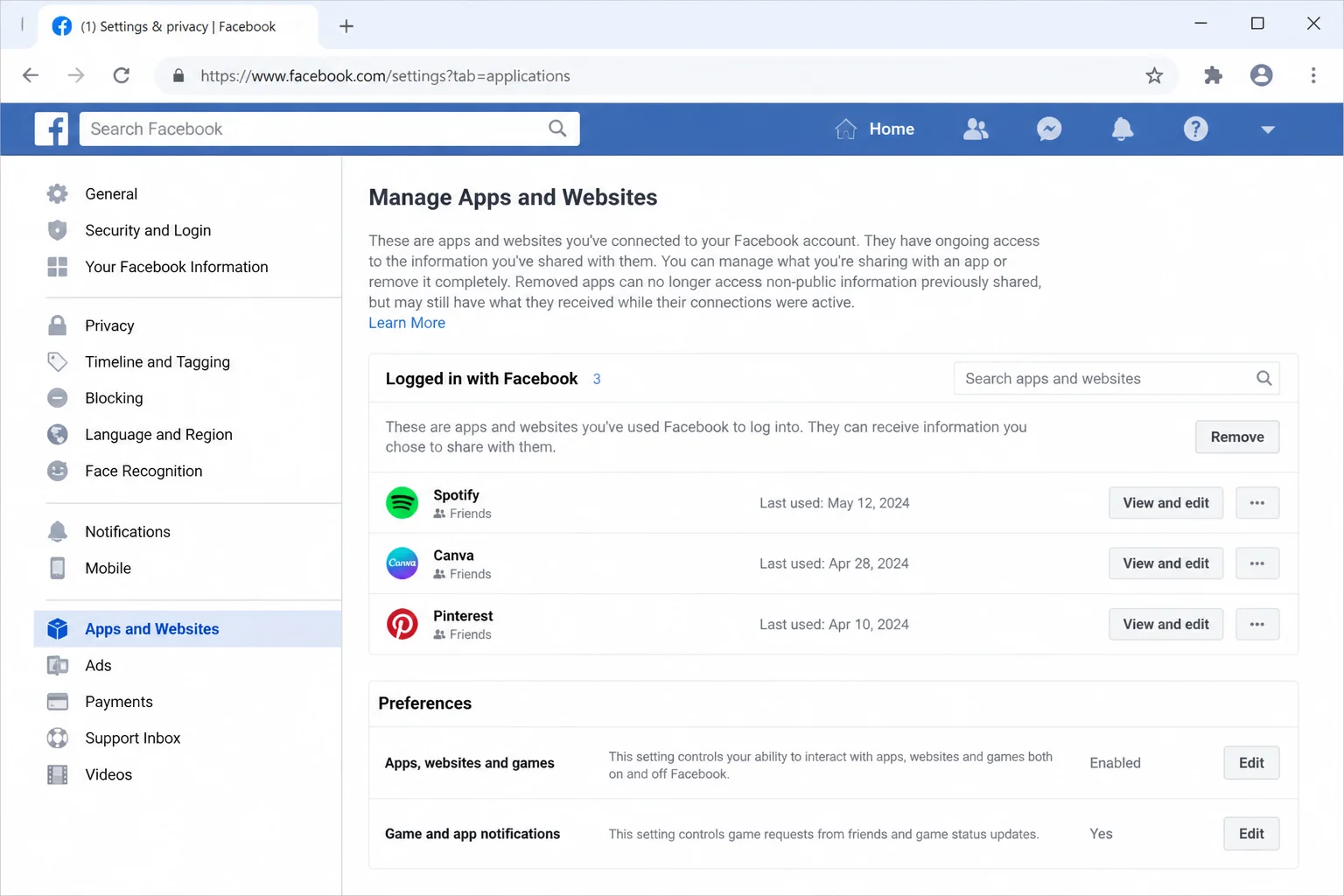Select the Settings & privacy browser tab
Viewport: 1344px width, 896px height.
[177, 26]
